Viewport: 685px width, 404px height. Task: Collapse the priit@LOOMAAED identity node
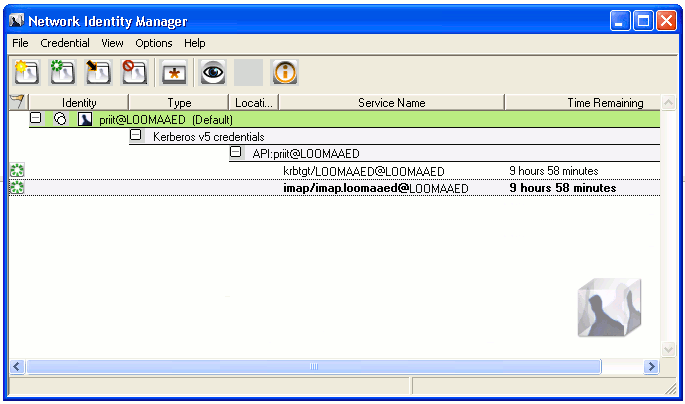coord(36,118)
